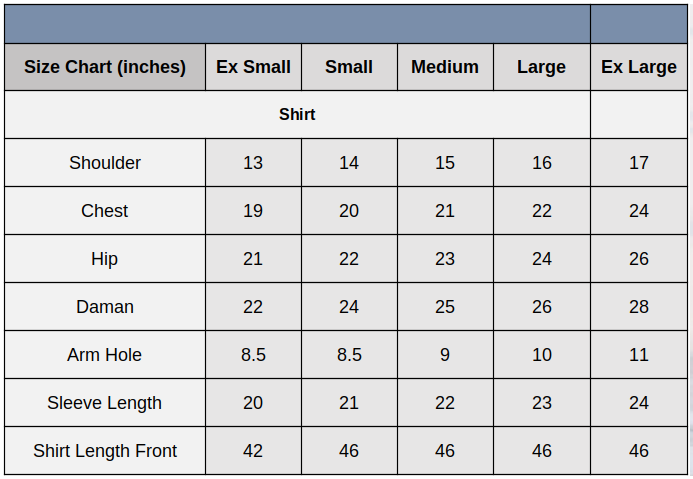Select the Small Chest value 20
The height and width of the screenshot is (479, 693).
point(349,211)
